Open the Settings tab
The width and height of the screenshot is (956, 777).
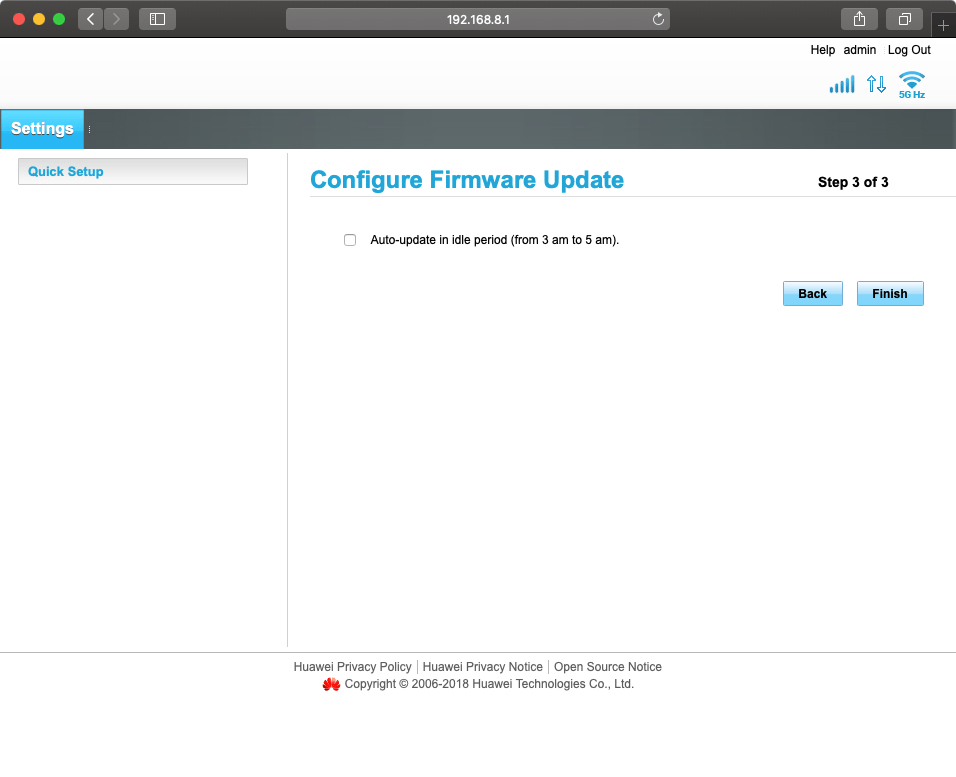42,129
